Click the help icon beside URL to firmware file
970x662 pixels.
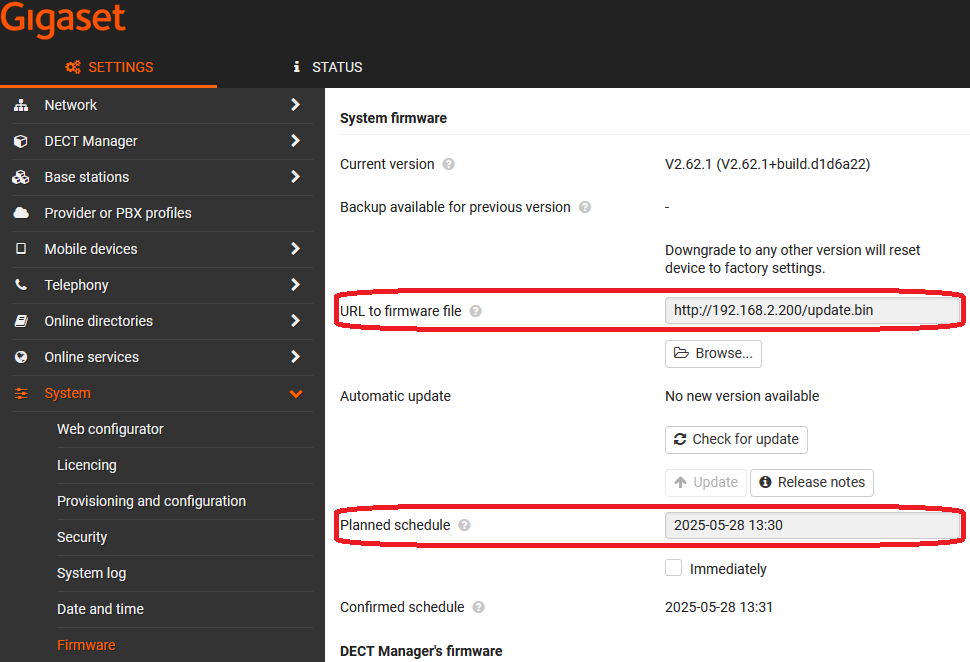(x=475, y=311)
